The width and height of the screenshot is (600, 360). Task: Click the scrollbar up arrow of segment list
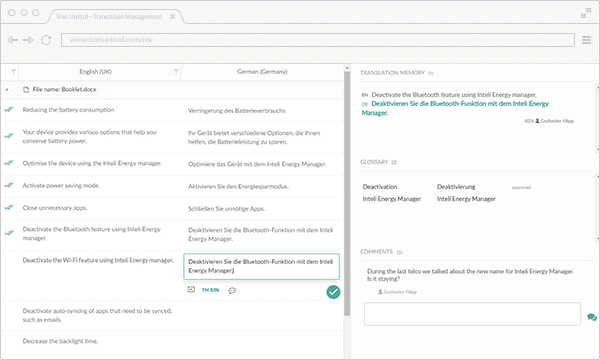(x=347, y=68)
